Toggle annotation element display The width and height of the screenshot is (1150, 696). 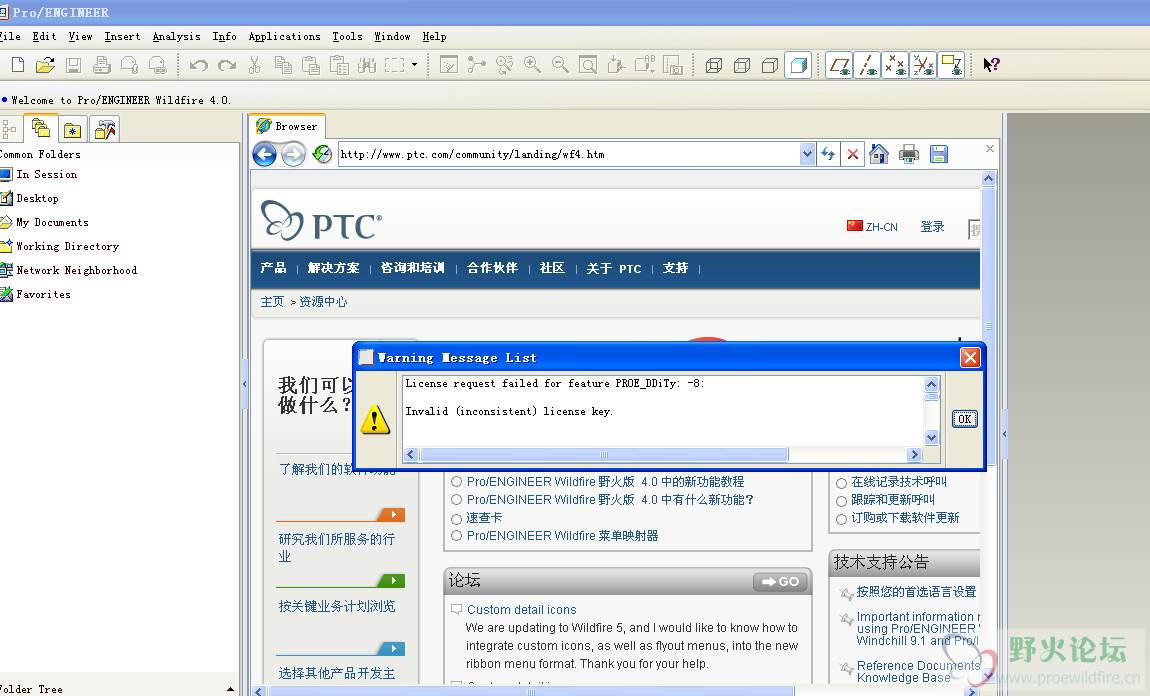[951, 65]
